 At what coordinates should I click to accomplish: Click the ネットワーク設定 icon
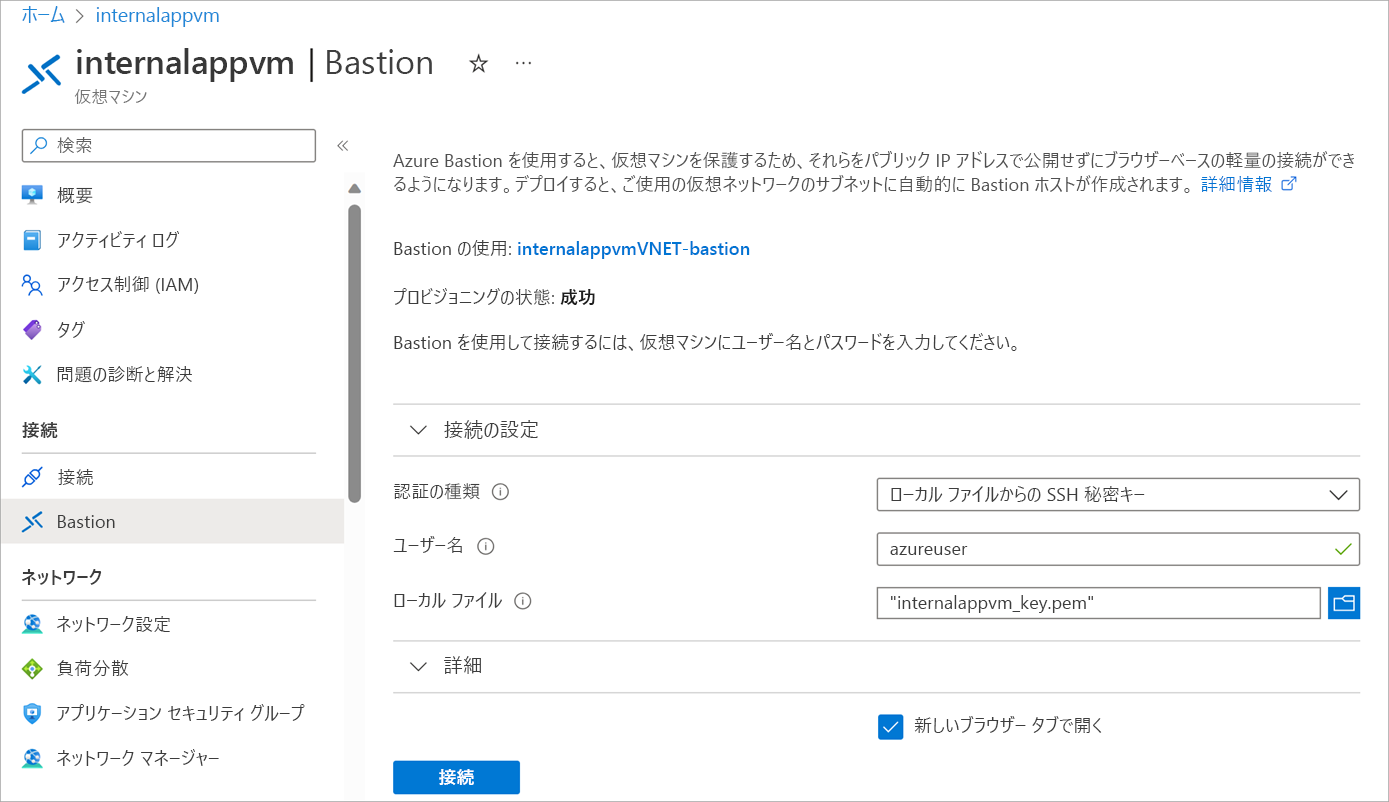pos(33,624)
